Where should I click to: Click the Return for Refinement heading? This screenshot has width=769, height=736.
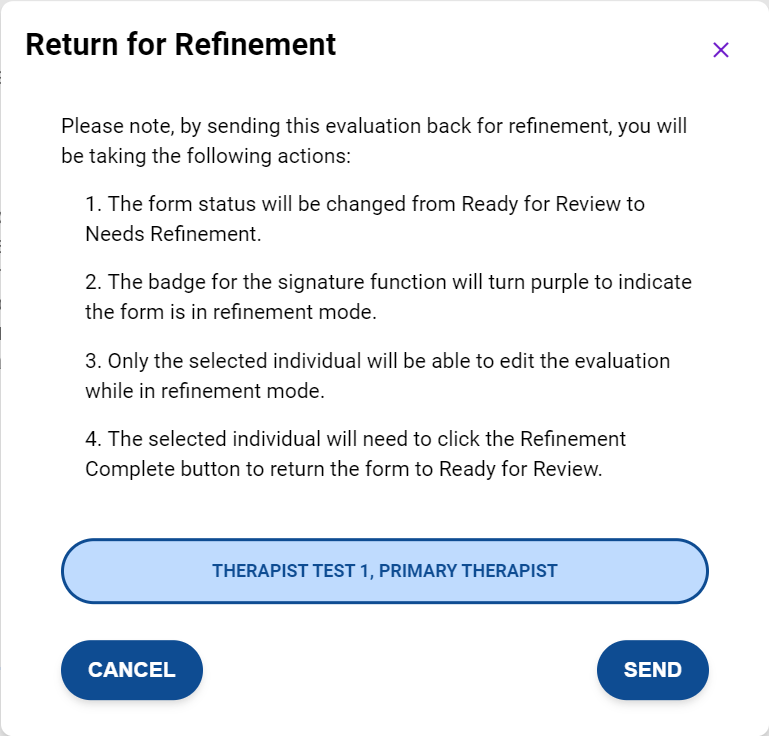(x=180, y=45)
